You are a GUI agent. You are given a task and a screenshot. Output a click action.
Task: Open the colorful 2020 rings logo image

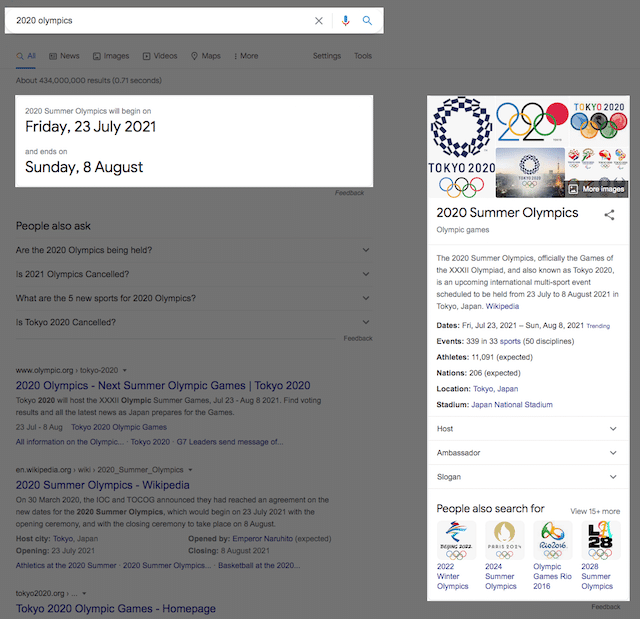(532, 121)
